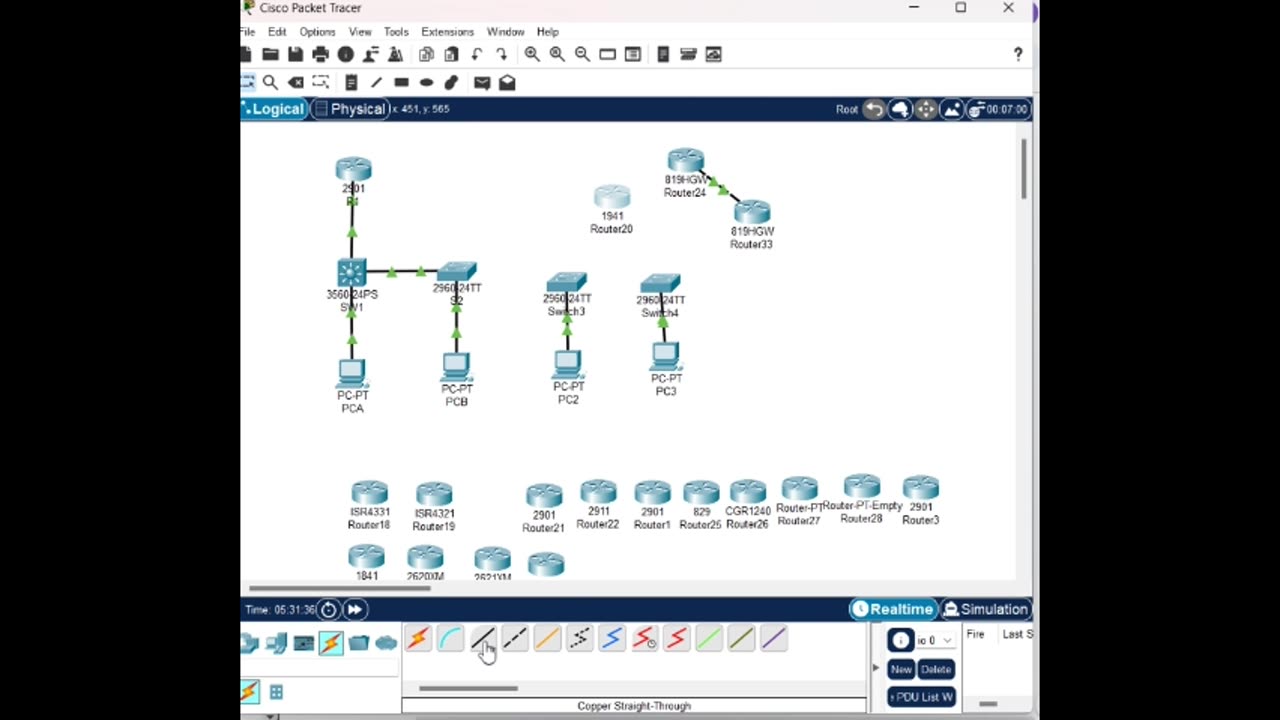Viewport: 1280px width, 720px height.
Task: Click the Paste icon in toolbar
Action: 452,54
